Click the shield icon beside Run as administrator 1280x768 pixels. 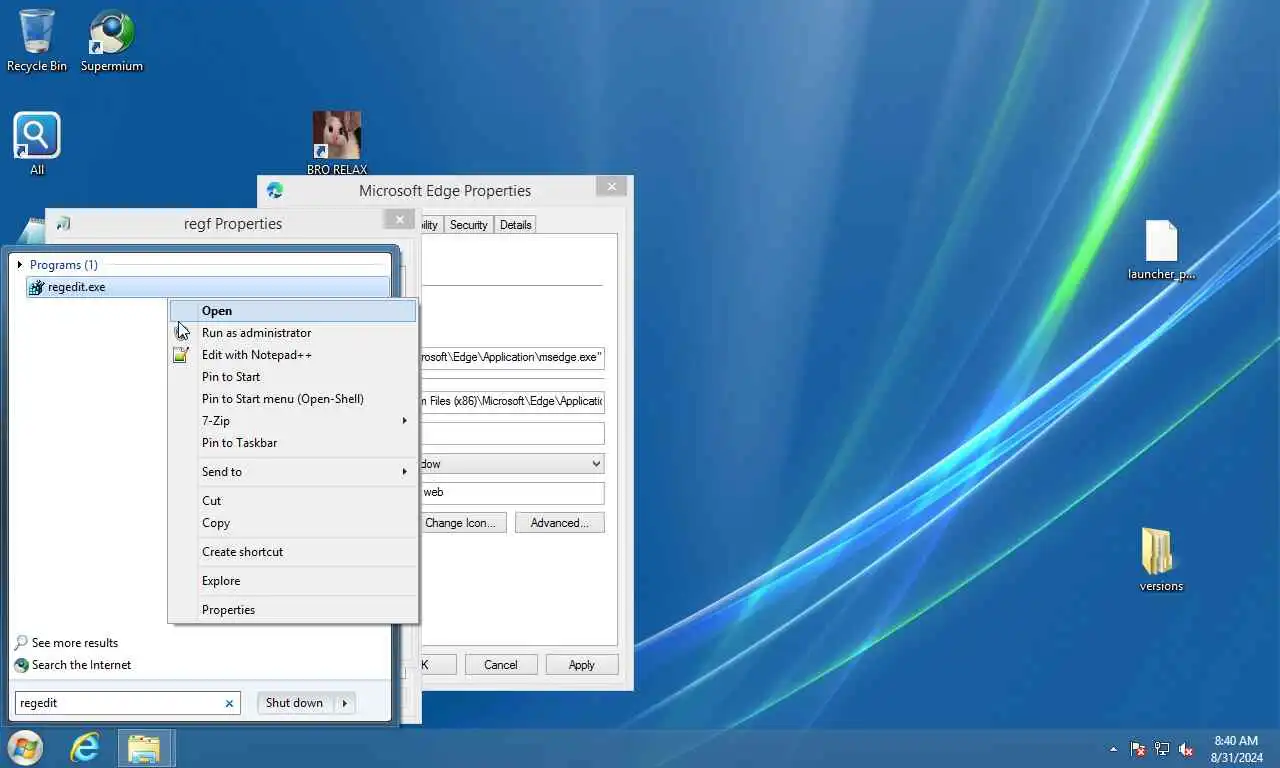pyautogui.click(x=181, y=333)
